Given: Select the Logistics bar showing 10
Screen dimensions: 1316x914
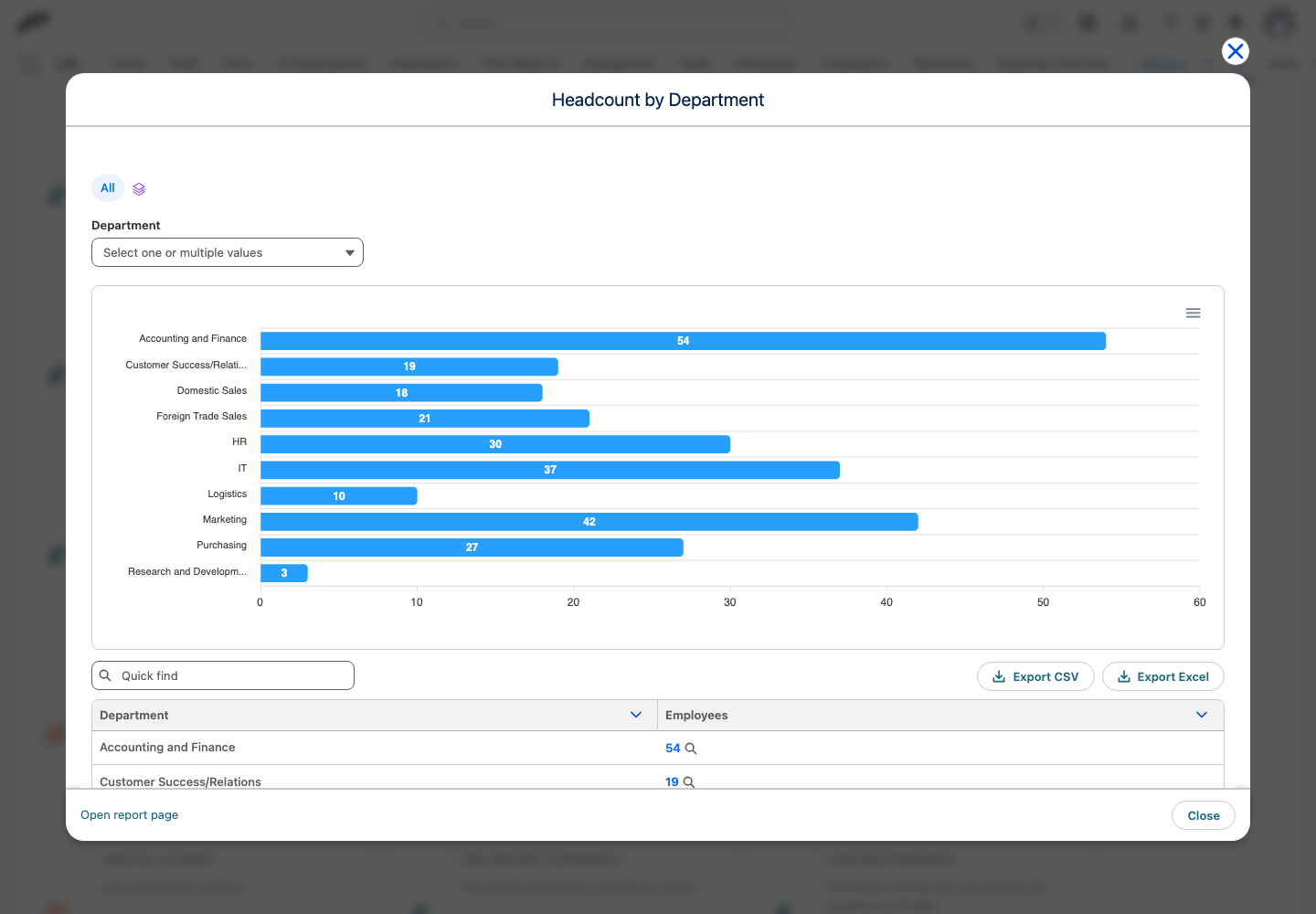Looking at the screenshot, I should pos(339,496).
